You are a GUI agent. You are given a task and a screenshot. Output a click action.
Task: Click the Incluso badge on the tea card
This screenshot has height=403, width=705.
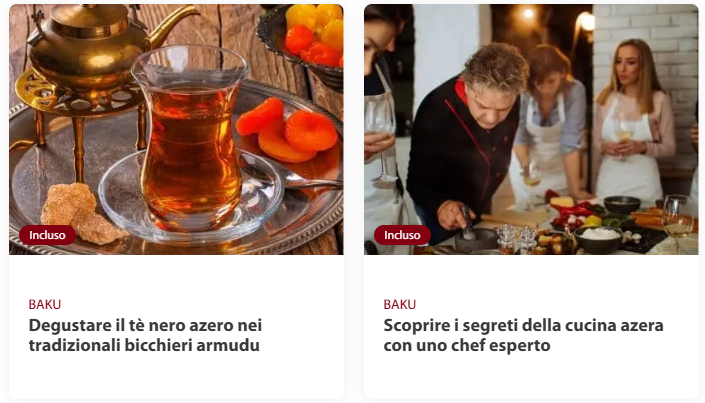click(x=47, y=235)
